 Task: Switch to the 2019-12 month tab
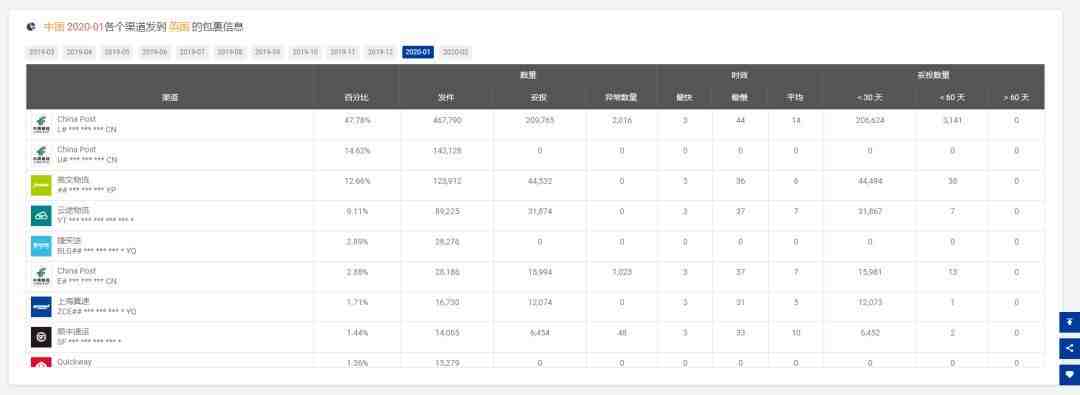[x=380, y=52]
